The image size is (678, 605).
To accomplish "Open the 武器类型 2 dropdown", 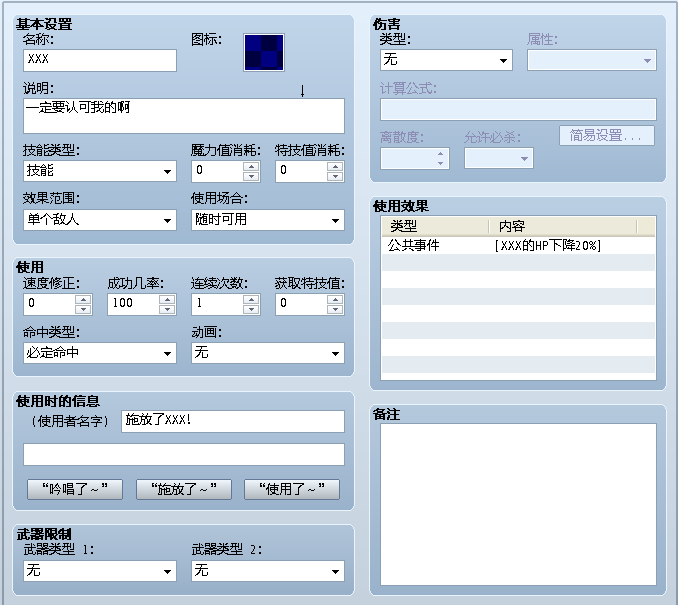I will coord(268,571).
